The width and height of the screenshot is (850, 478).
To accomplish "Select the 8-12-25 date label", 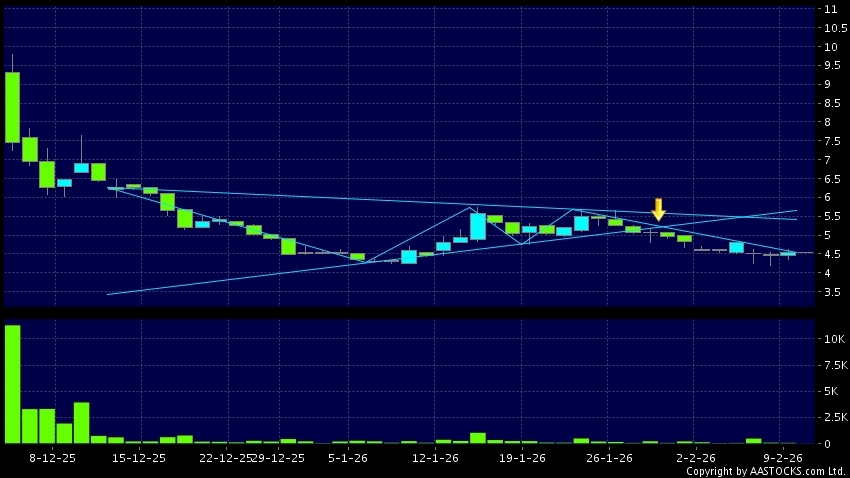I will click(x=52, y=458).
